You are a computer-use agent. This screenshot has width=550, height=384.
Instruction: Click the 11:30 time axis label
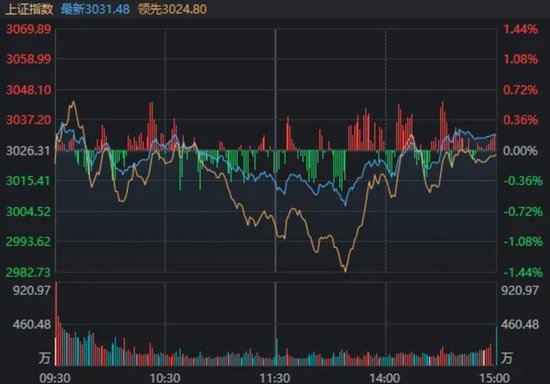pyautogui.click(x=275, y=378)
